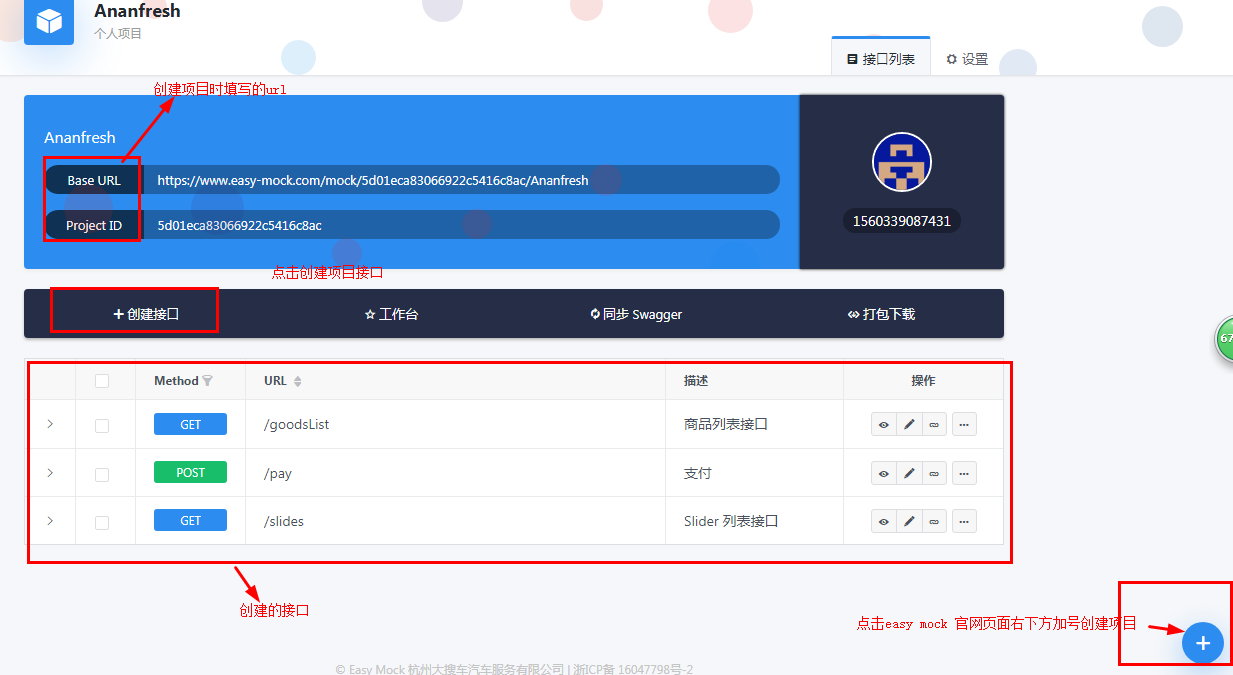The height and width of the screenshot is (675, 1233).
Task: Preview the /goodsList interface with eye icon
Action: (x=884, y=425)
